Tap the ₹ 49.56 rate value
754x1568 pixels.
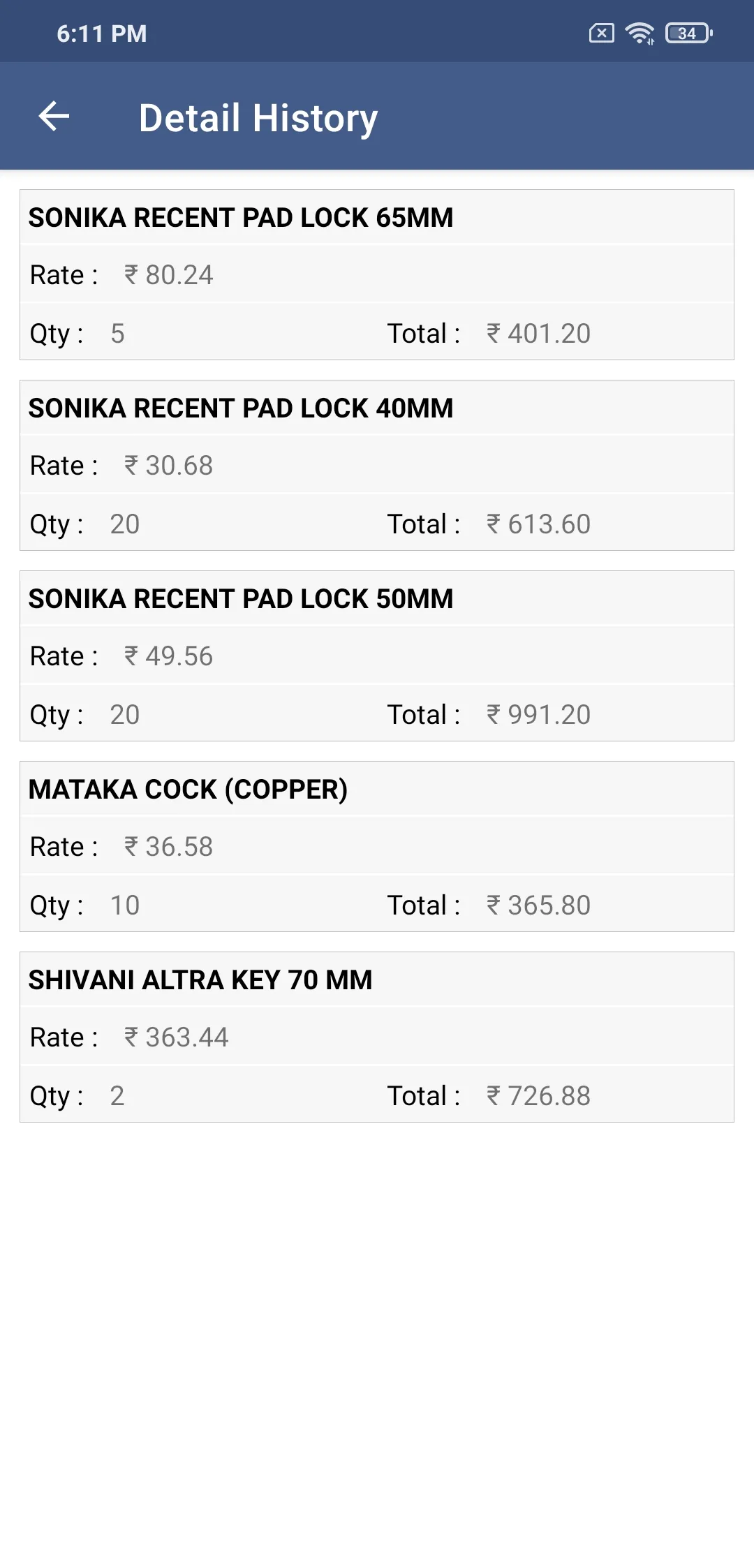tap(169, 656)
